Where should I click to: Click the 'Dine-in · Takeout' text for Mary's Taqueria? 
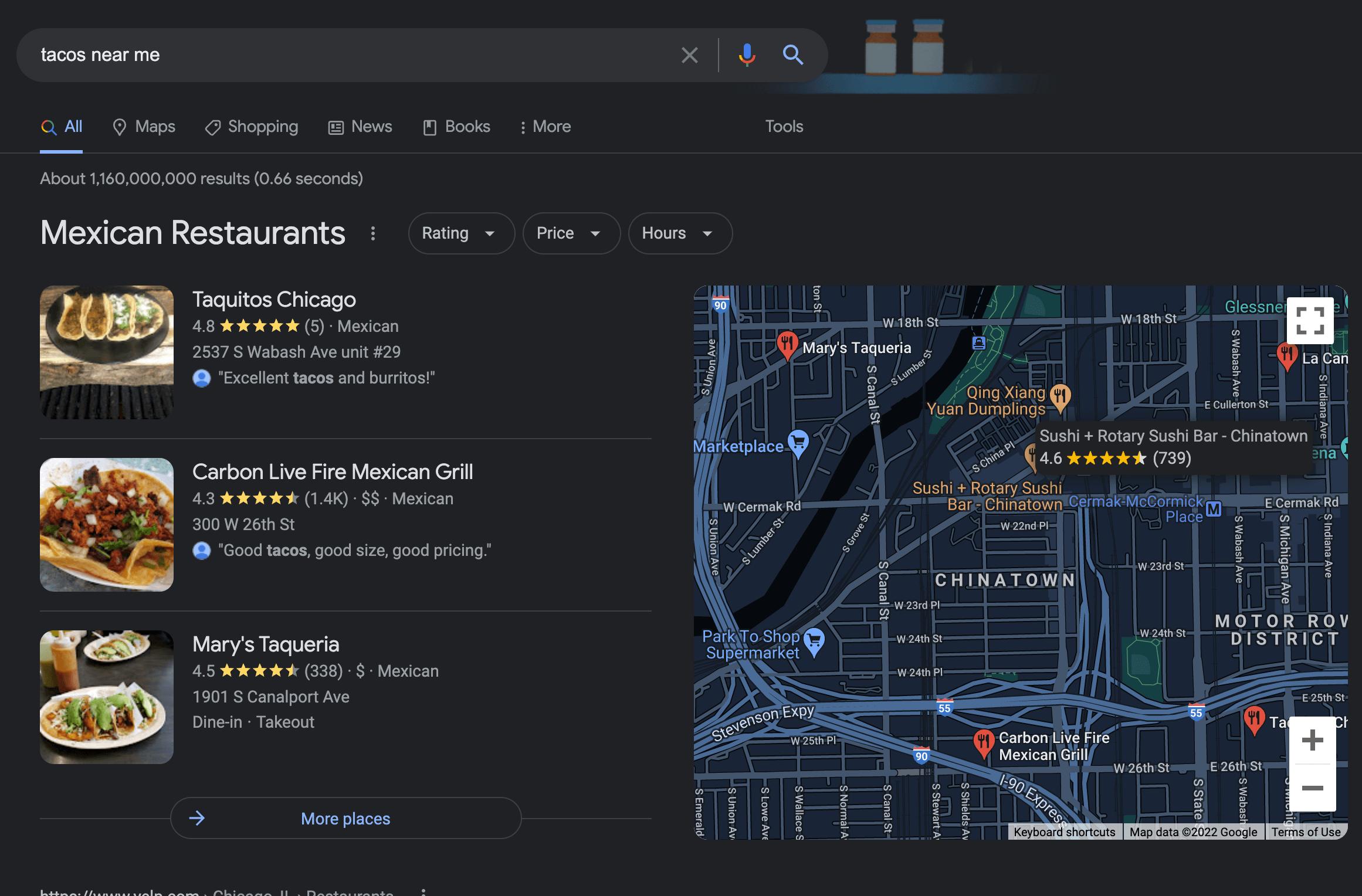coord(253,722)
